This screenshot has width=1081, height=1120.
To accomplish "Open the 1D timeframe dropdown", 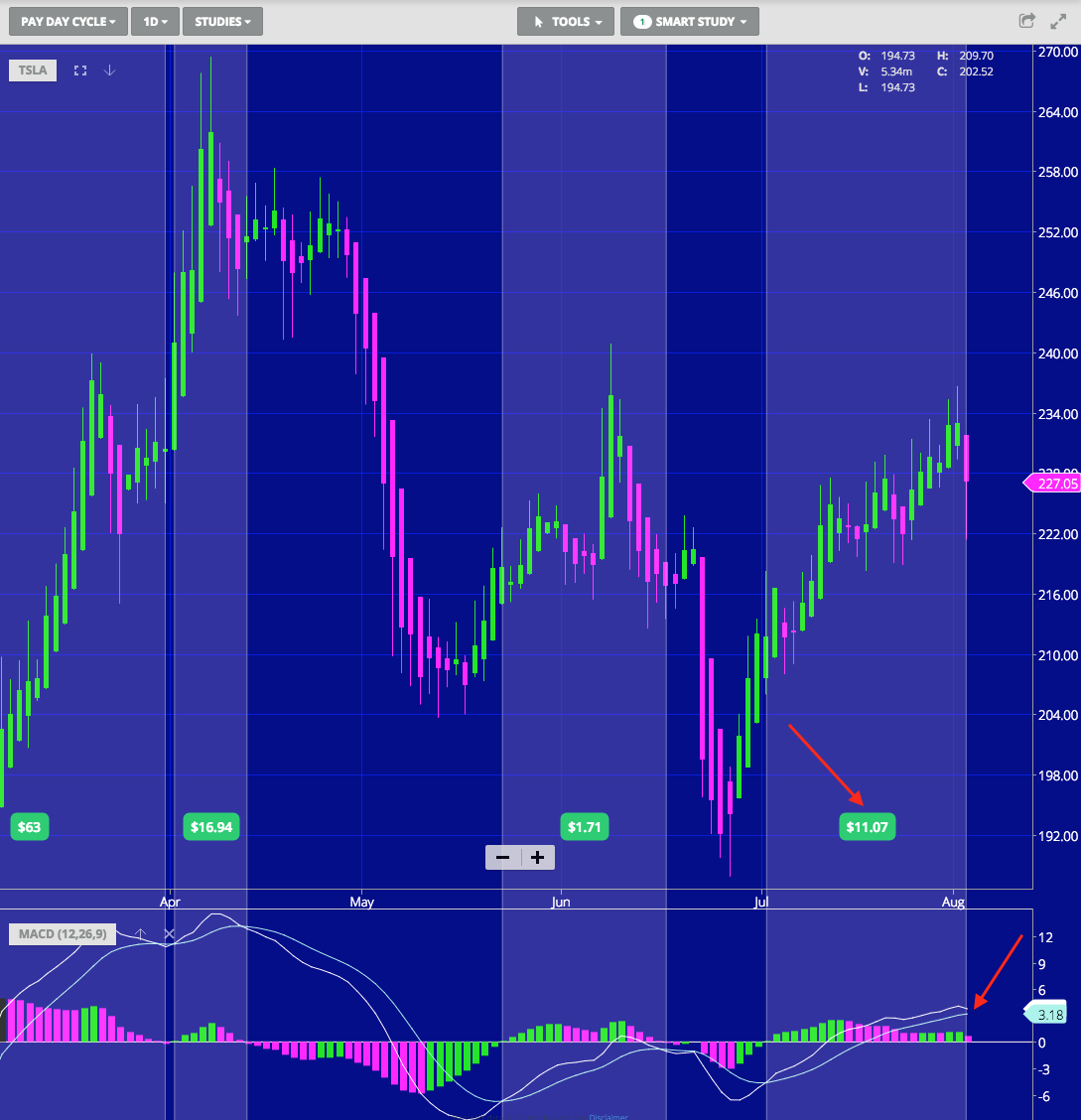I will (x=155, y=22).
